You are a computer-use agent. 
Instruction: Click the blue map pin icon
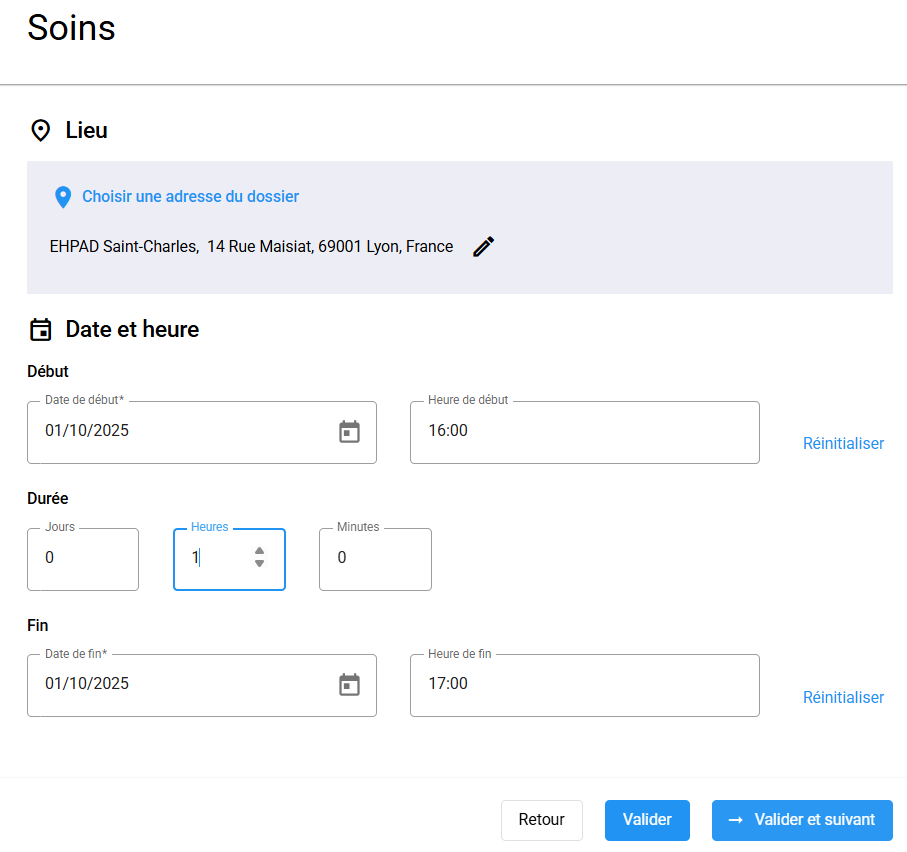pyautogui.click(x=63, y=197)
